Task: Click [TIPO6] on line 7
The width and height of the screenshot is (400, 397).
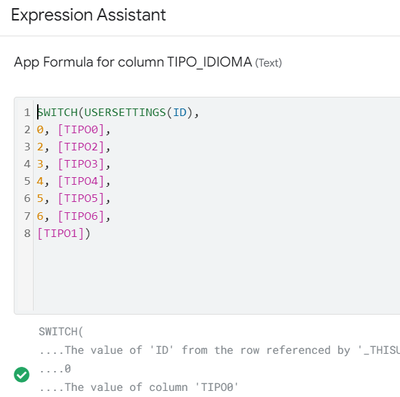Action: (81, 216)
